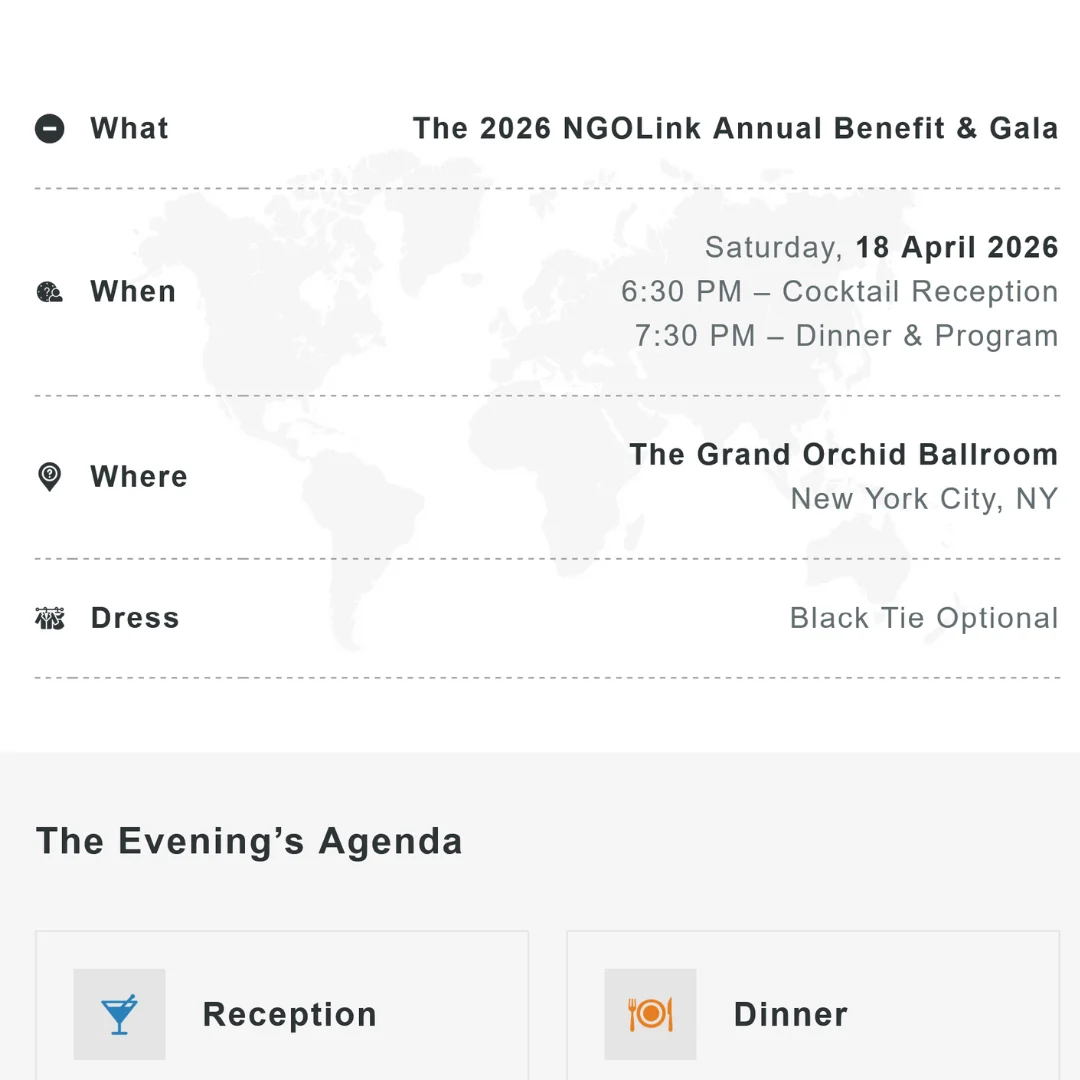The image size is (1080, 1080).
Task: Click the orange dinner plate icon
Action: [x=650, y=1014]
